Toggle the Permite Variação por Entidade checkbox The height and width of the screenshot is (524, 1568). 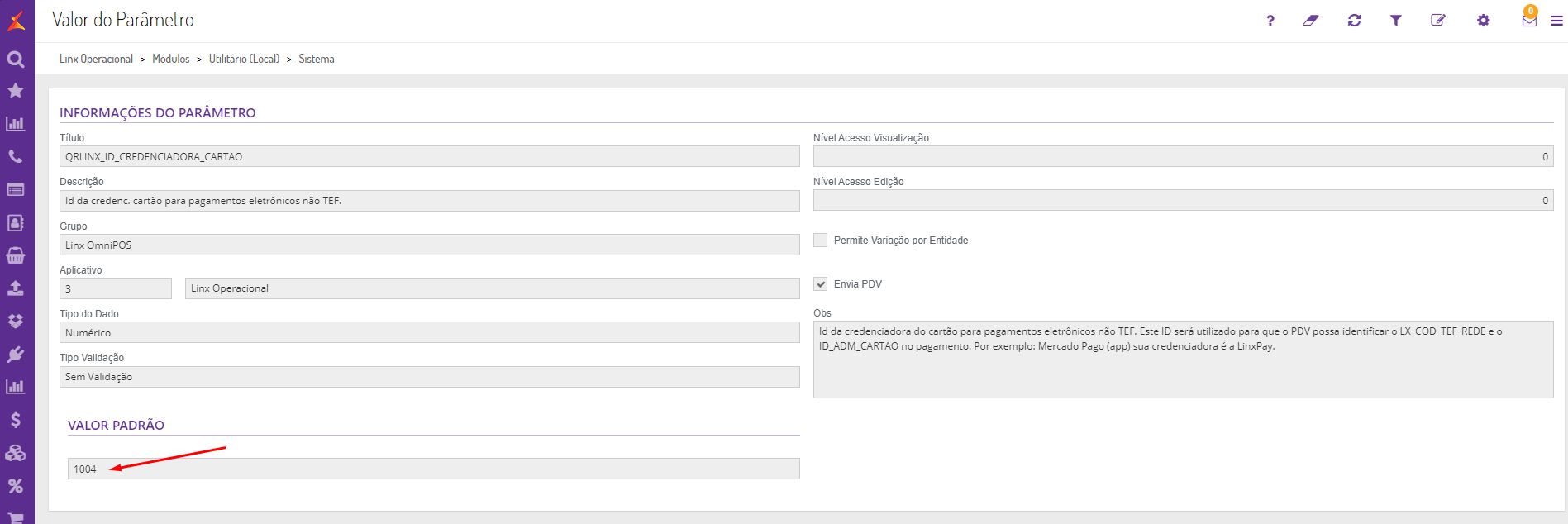821,241
